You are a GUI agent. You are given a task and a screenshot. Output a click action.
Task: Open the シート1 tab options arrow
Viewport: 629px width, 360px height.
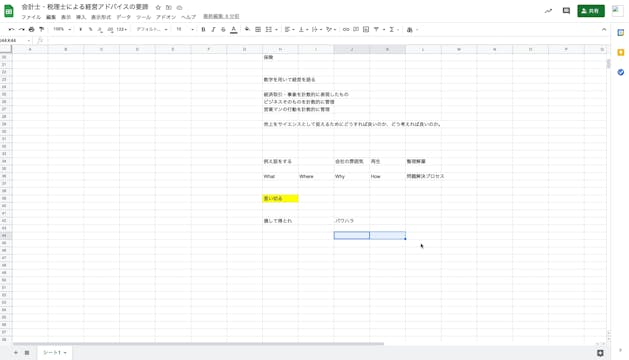point(65,353)
